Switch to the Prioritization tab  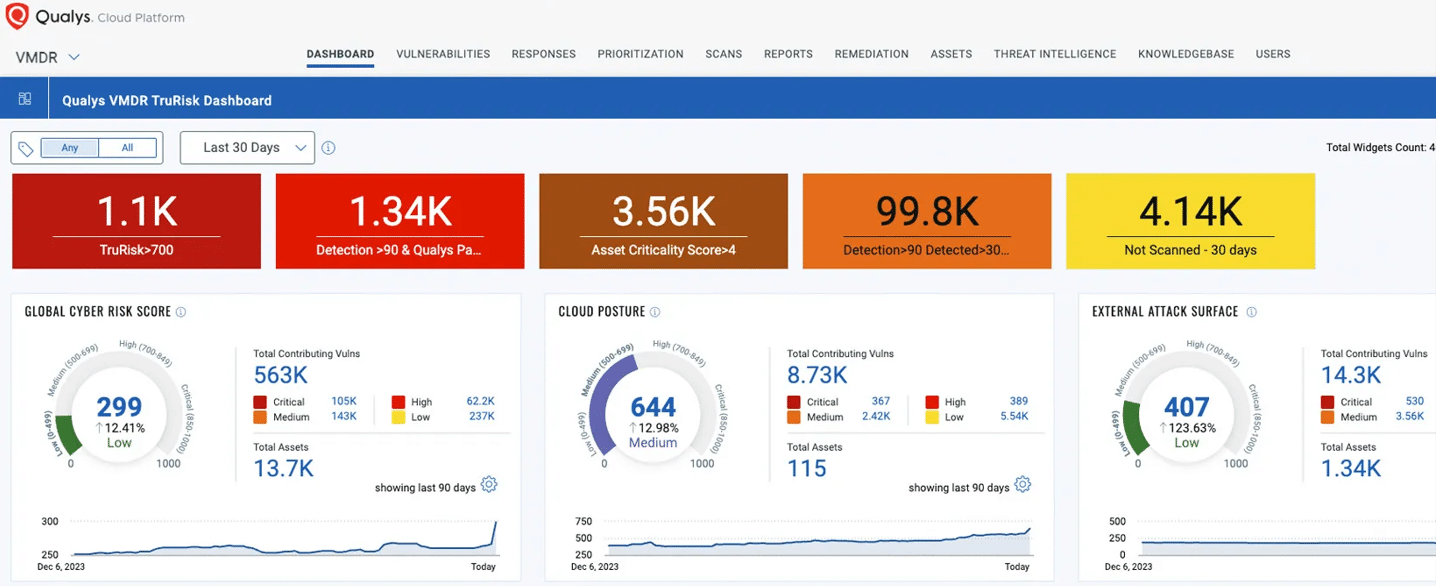(640, 54)
